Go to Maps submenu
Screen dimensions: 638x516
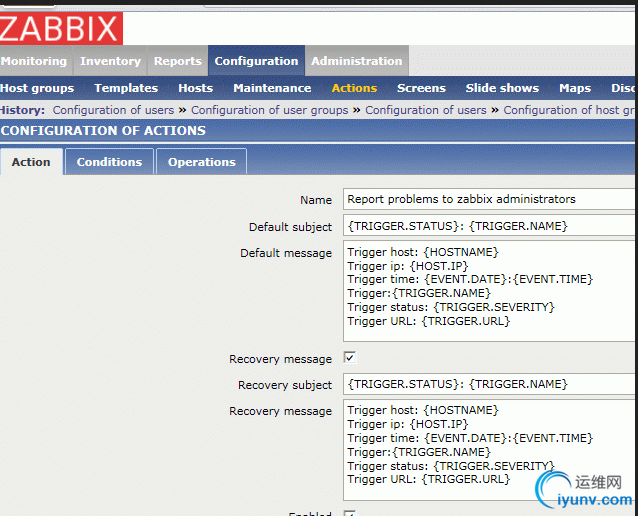pyautogui.click(x=575, y=88)
